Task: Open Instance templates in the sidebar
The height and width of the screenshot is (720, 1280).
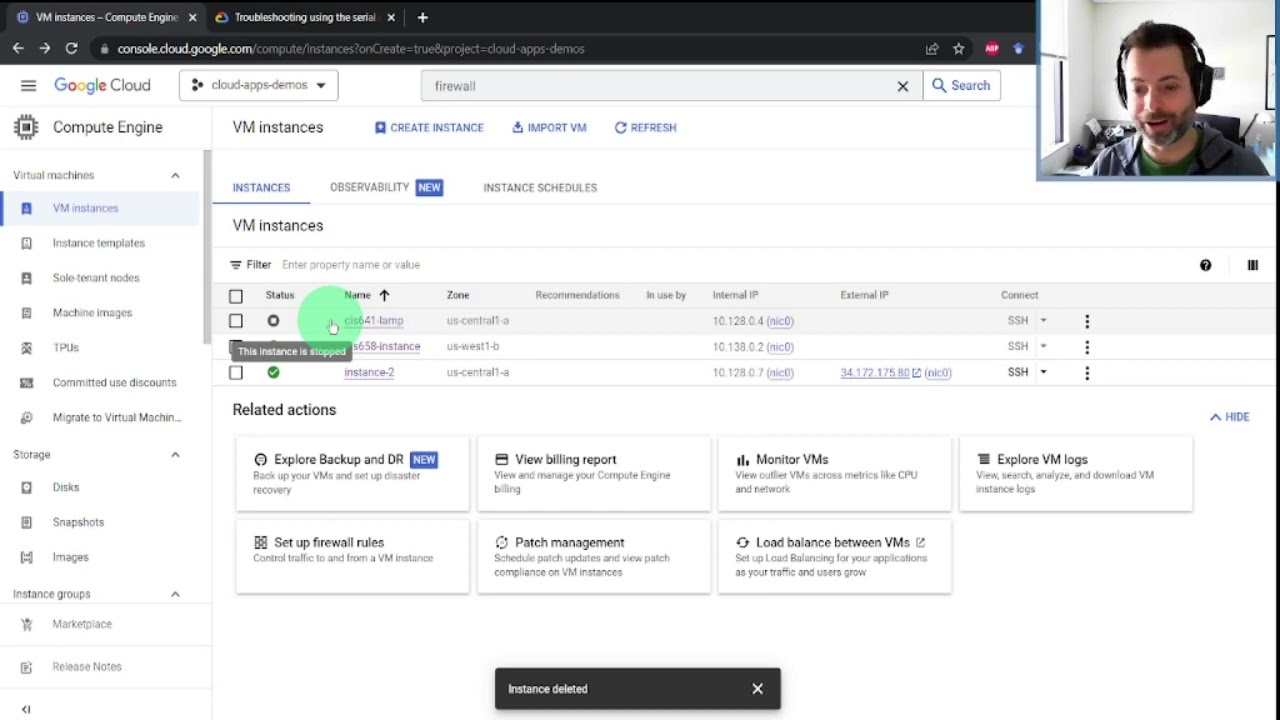Action: point(100,243)
